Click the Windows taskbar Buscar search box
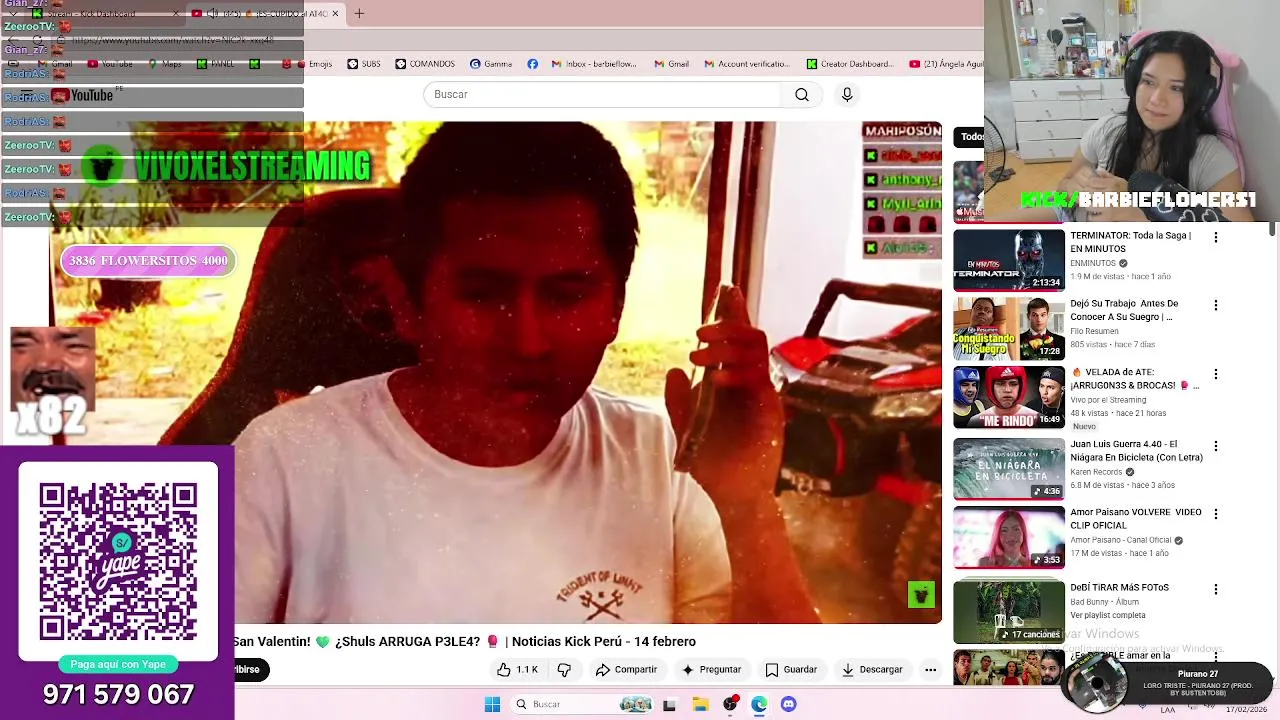 [x=580, y=704]
